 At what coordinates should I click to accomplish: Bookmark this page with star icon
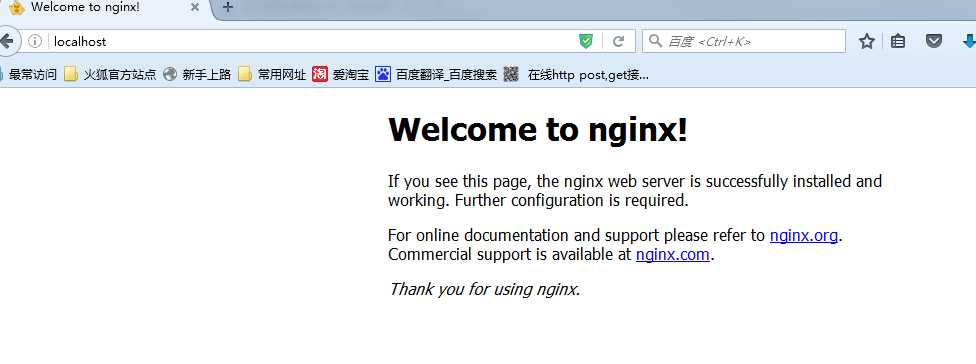click(x=866, y=42)
